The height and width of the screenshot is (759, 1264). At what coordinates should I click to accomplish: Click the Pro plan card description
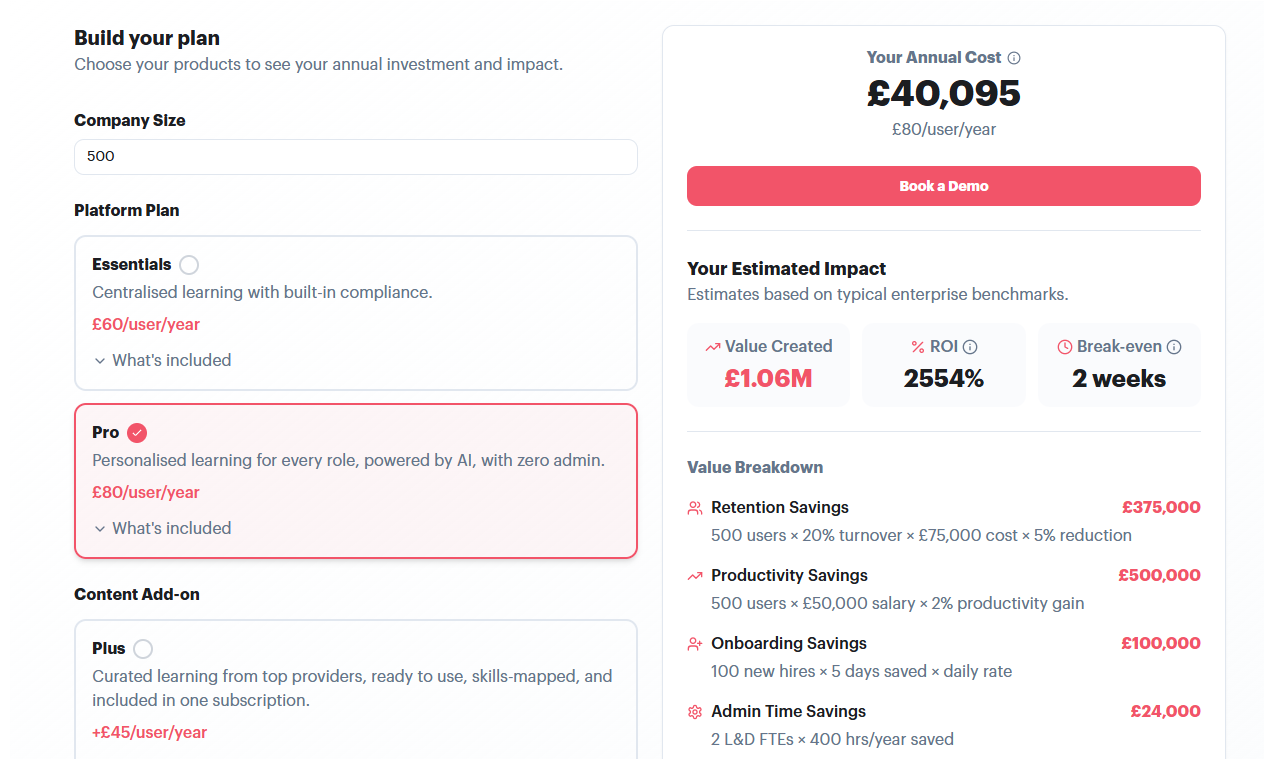point(349,461)
